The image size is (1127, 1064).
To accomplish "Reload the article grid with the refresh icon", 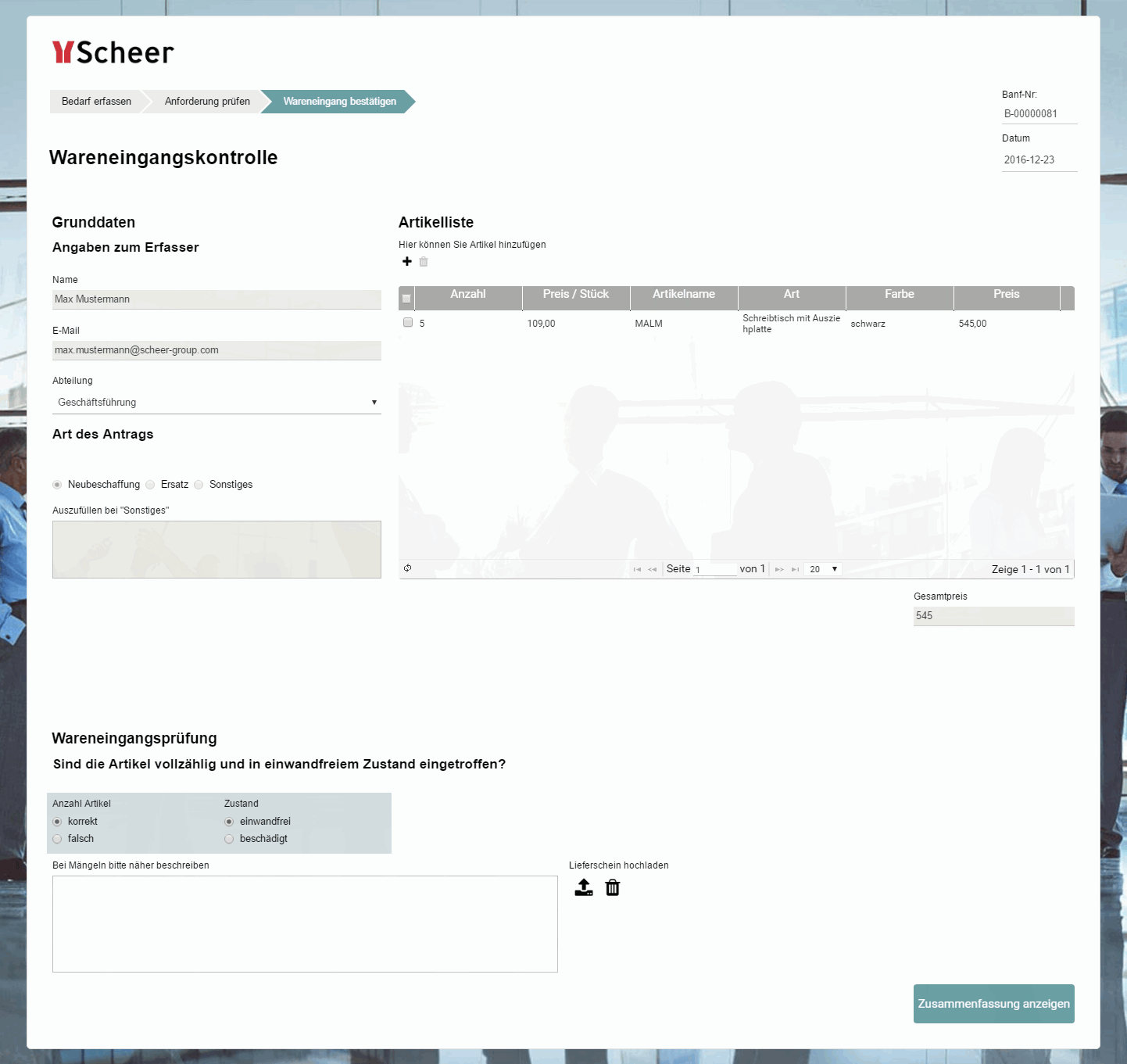I will coord(407,568).
